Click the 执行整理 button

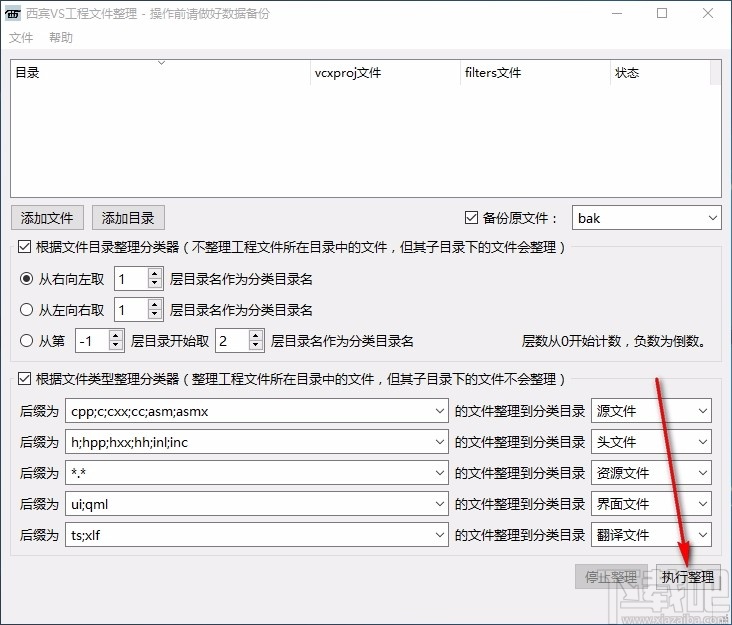[688, 577]
